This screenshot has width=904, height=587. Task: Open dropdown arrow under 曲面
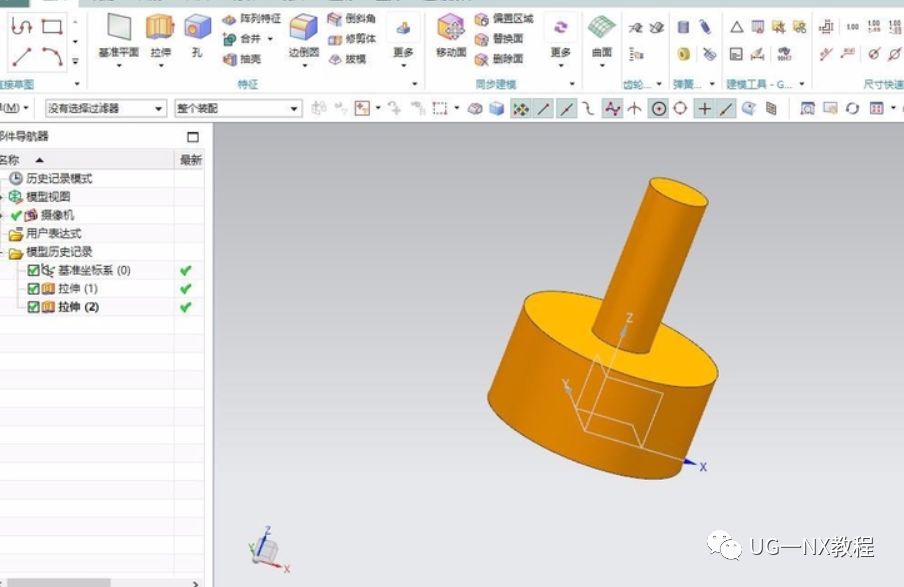point(601,66)
